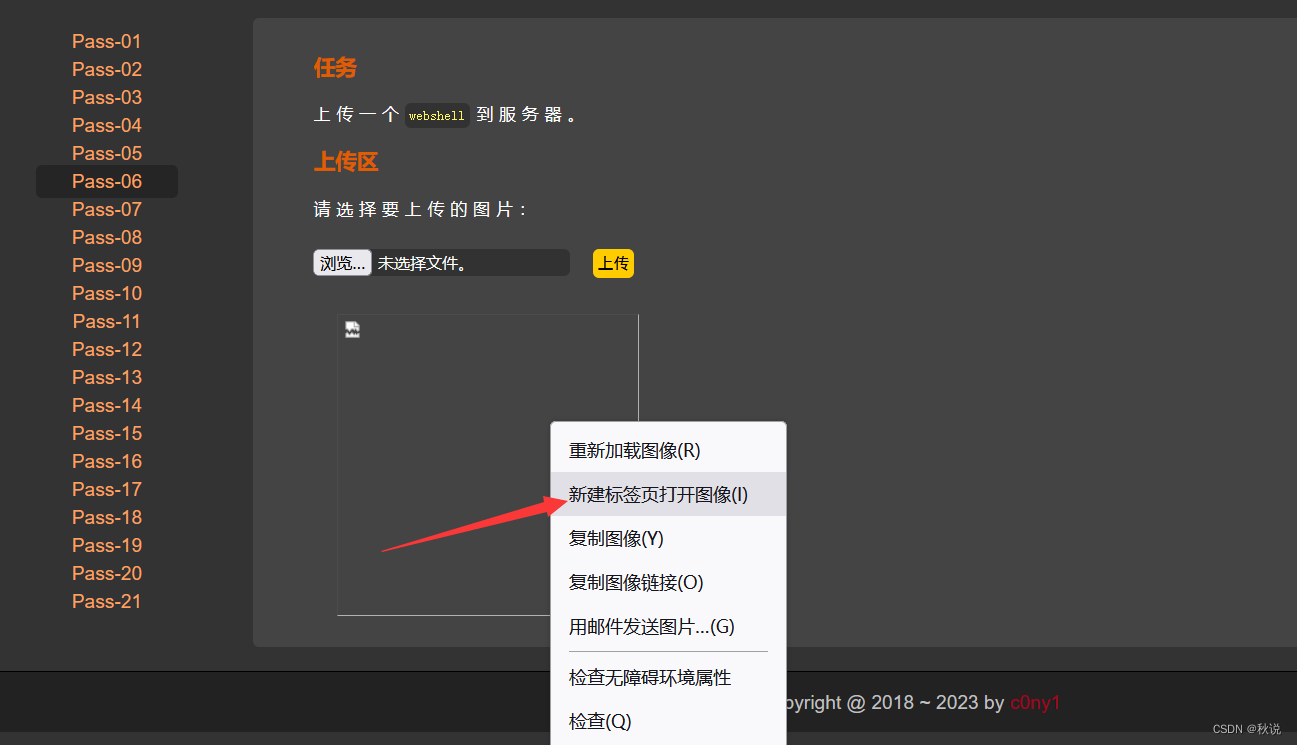This screenshot has height=745, width=1297.
Task: Go to Pass-08
Action: [107, 237]
